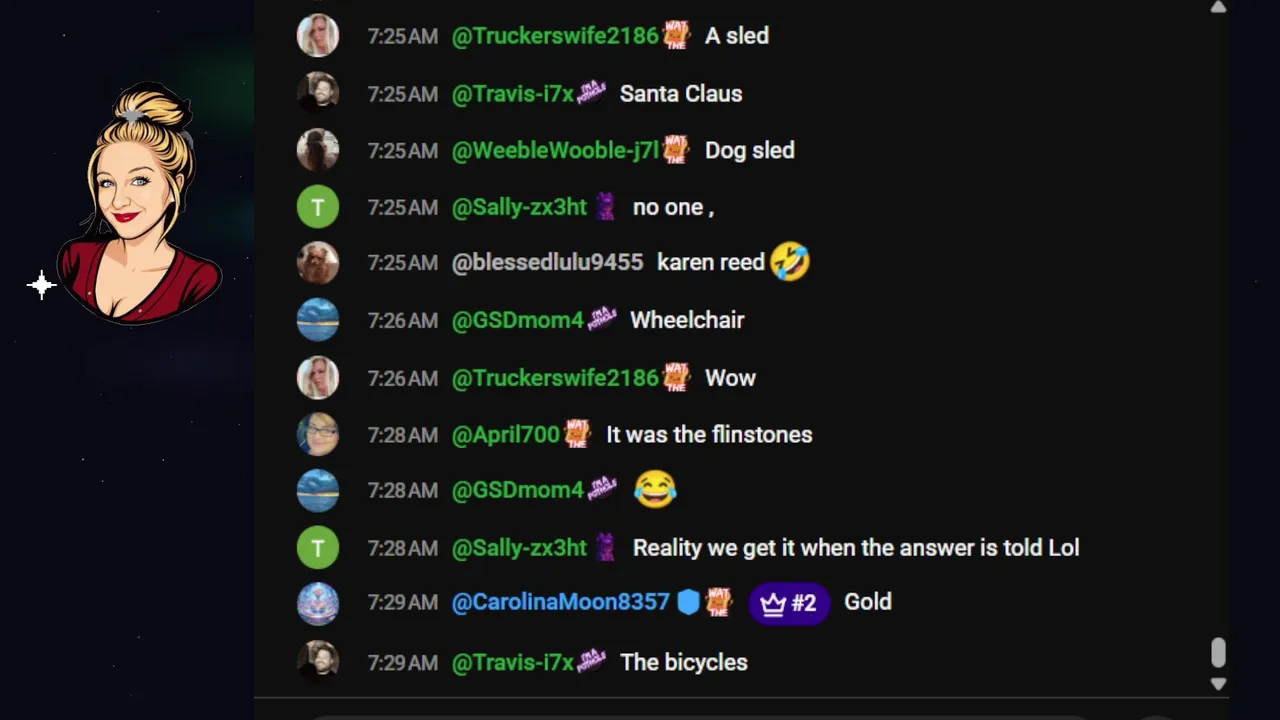Viewport: 1280px width, 720px height.
Task: Click the chat scrollbar thumb
Action: tap(1218, 653)
